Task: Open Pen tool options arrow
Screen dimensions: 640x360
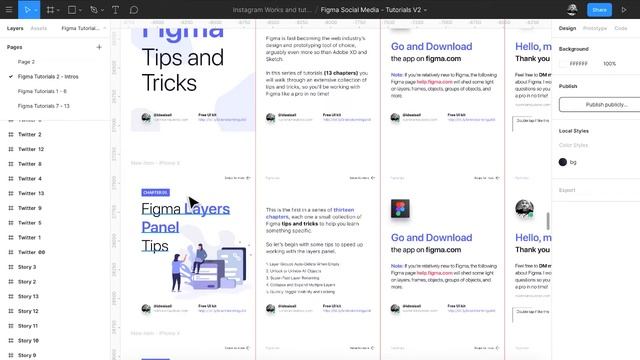Action: [x=102, y=10]
